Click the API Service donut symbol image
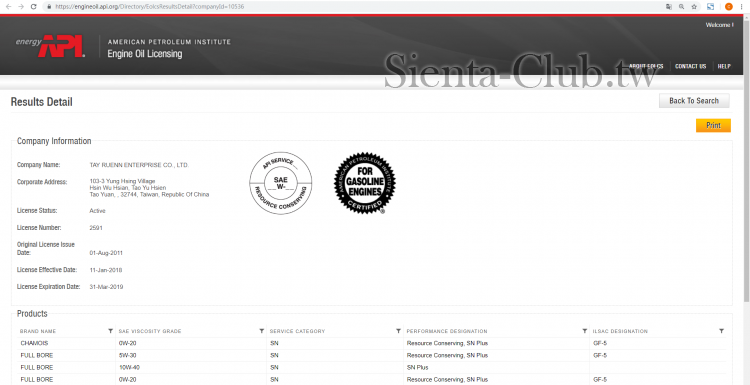Image resolution: width=750 pixels, height=385 pixels. tap(281, 183)
